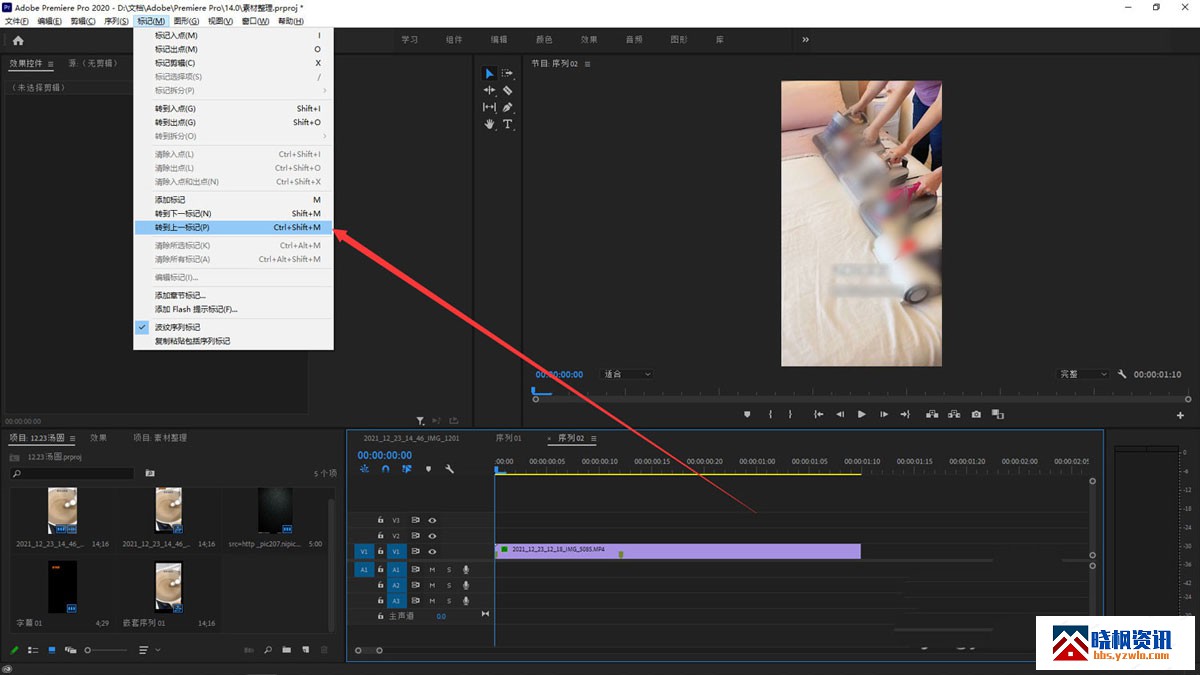The width and height of the screenshot is (1200, 675).
Task: Click 添加章节标记... menu item
Action: click(234, 295)
